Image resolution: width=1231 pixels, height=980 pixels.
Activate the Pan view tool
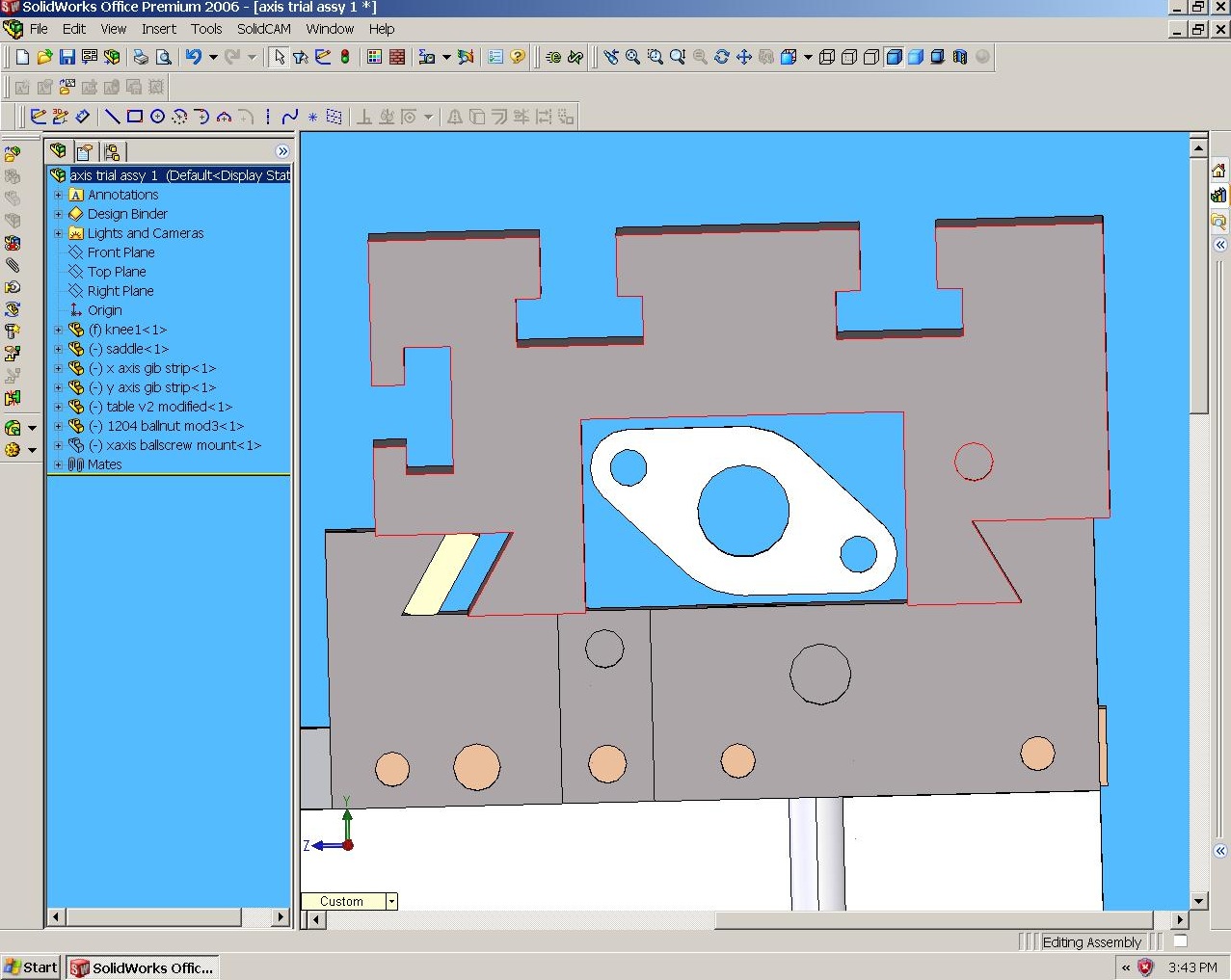coord(743,58)
